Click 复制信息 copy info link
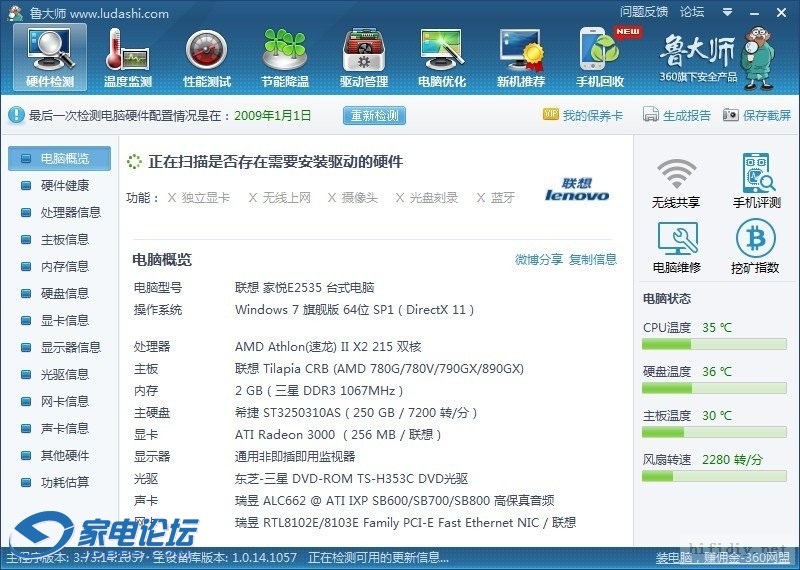Viewport: 800px width, 570px height. (593, 259)
